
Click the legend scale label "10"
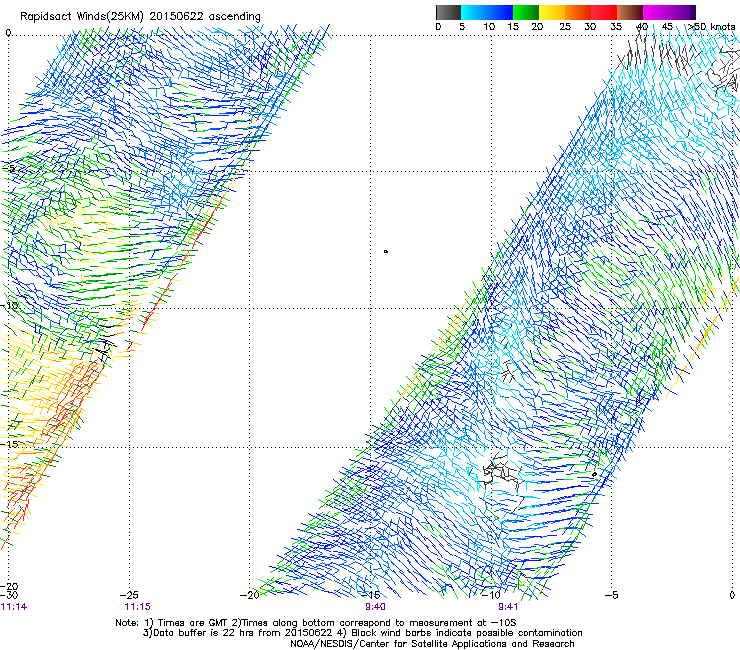[489, 26]
